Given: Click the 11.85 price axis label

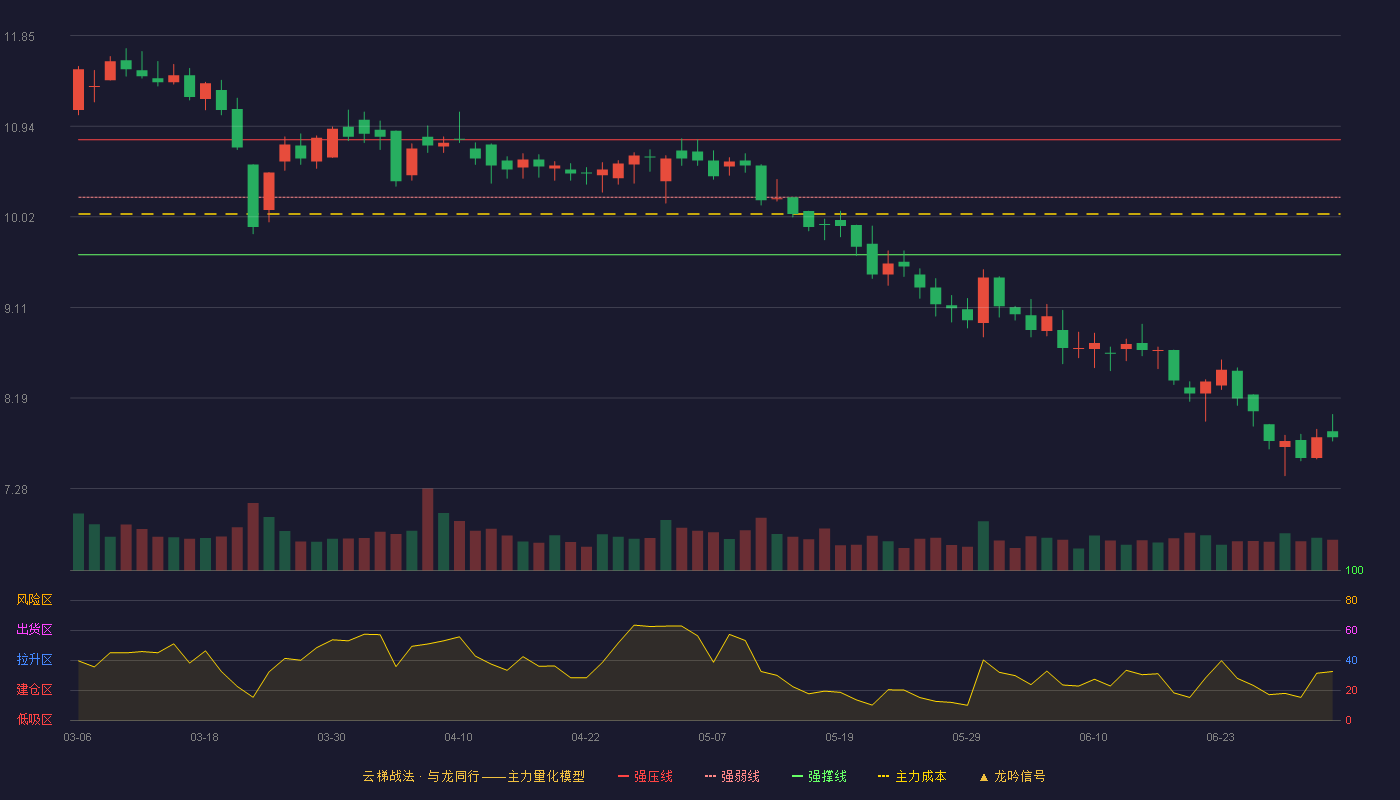Looking at the screenshot, I should pyautogui.click(x=19, y=37).
